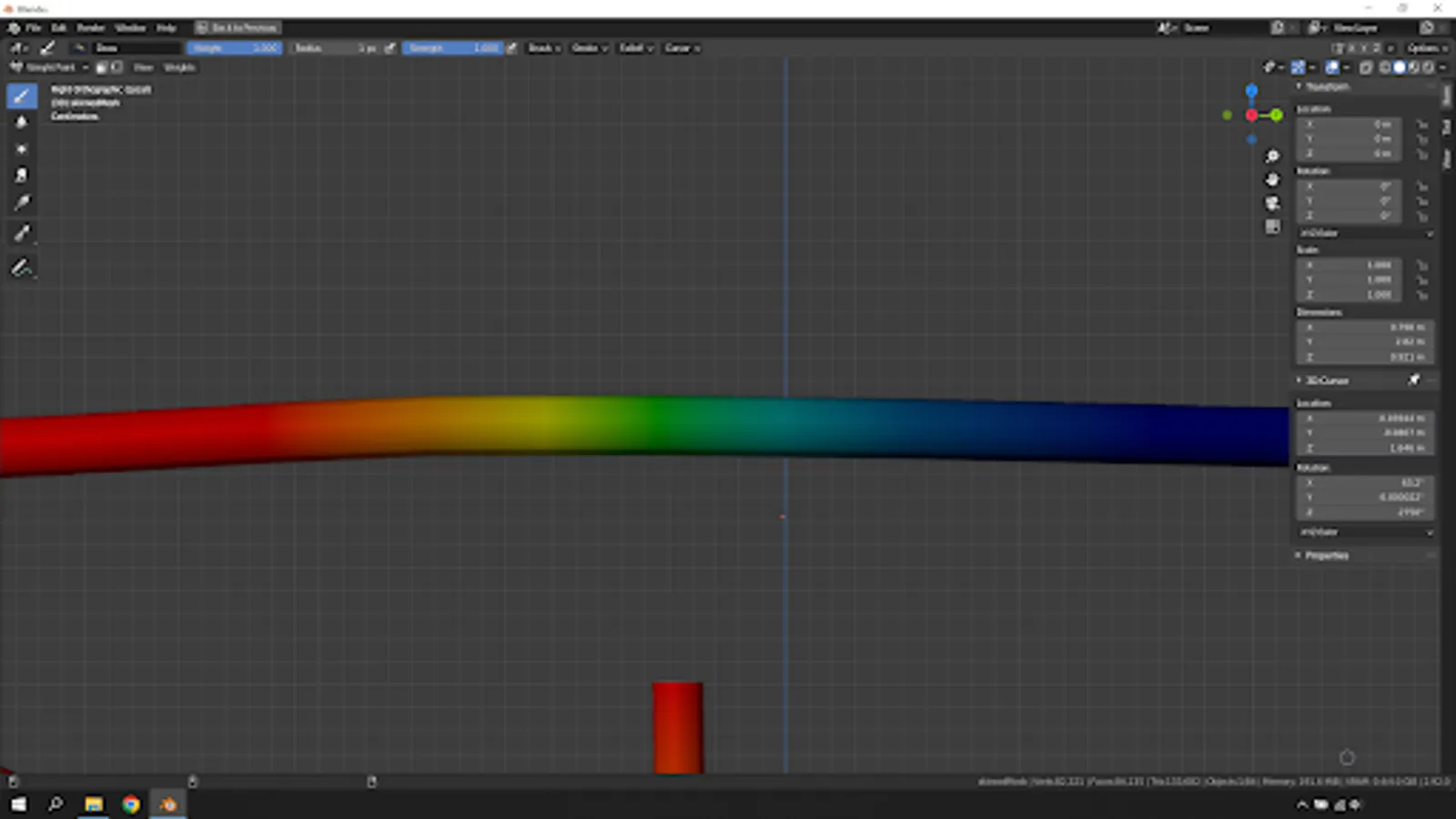Viewport: 1456px width, 819px height.
Task: Open the Weight Paint mode dropdown
Action: coord(50,66)
